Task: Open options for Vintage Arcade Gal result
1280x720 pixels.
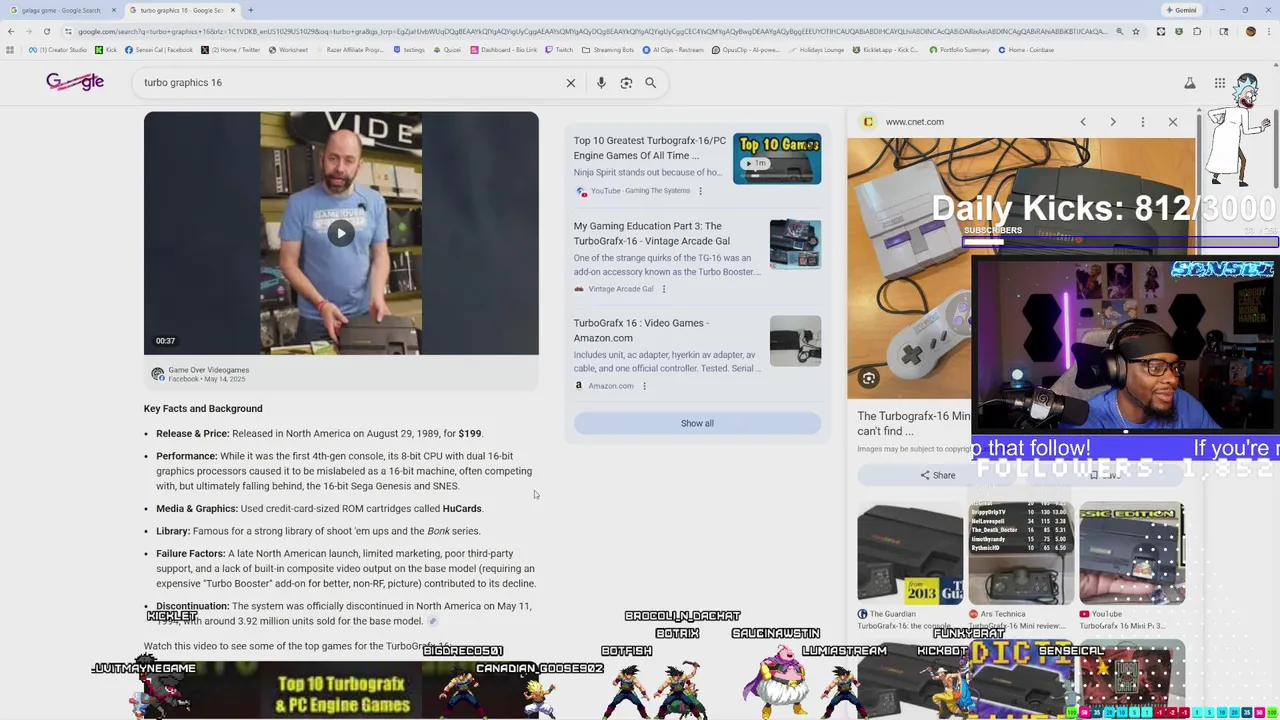Action: pos(664,289)
